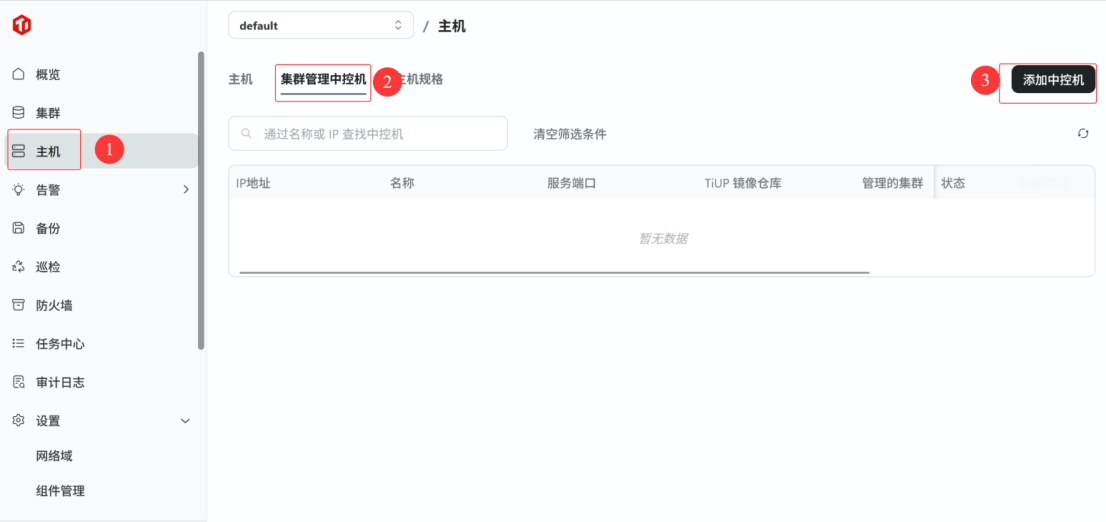Click the 告警 lightbulb icon

18,190
